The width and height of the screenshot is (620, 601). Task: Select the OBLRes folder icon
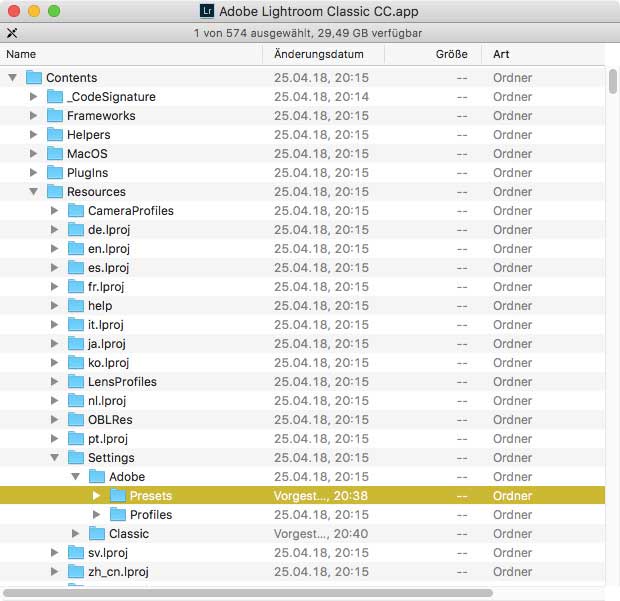tap(76, 420)
